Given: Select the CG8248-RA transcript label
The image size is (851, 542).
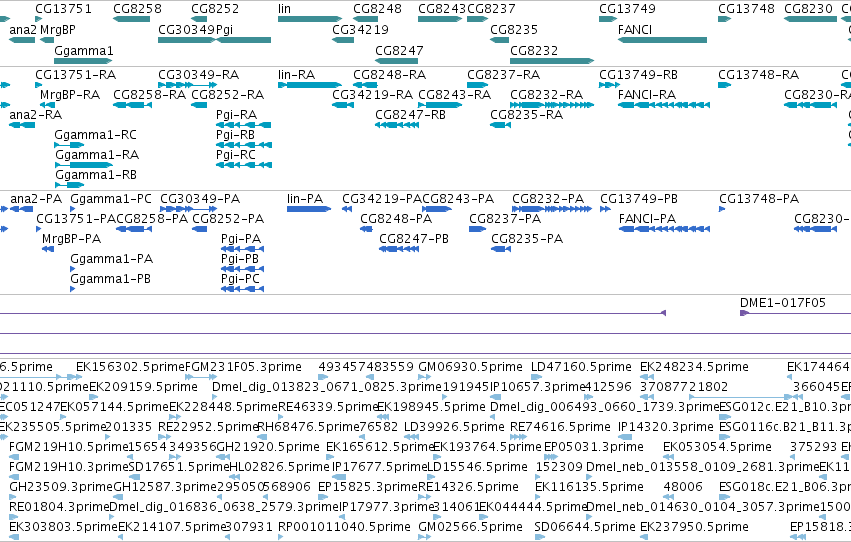Looking at the screenshot, I should 390,74.
